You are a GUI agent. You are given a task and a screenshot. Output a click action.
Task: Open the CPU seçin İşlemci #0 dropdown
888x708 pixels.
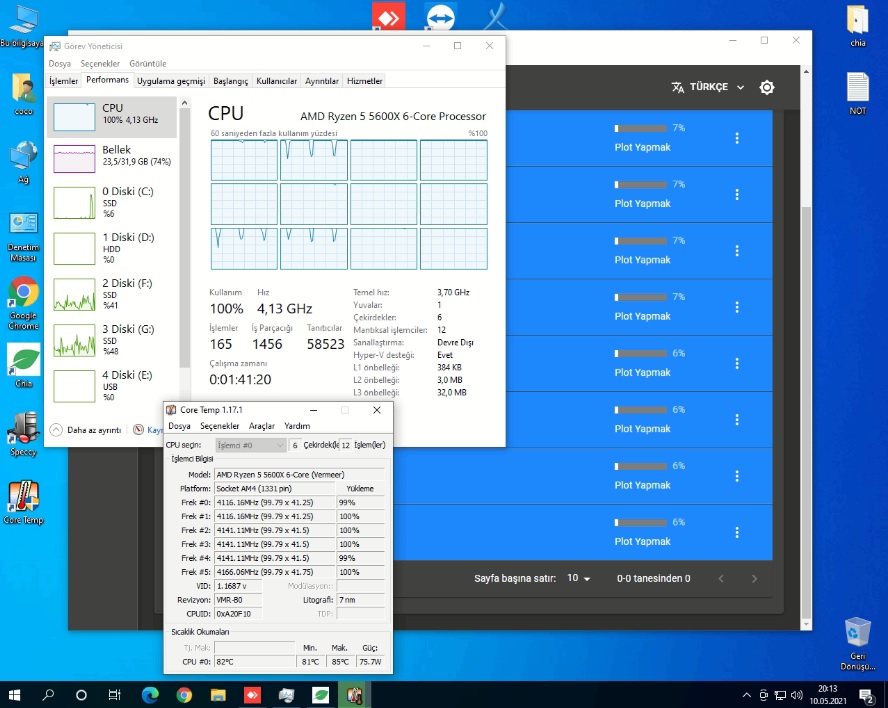[250, 445]
